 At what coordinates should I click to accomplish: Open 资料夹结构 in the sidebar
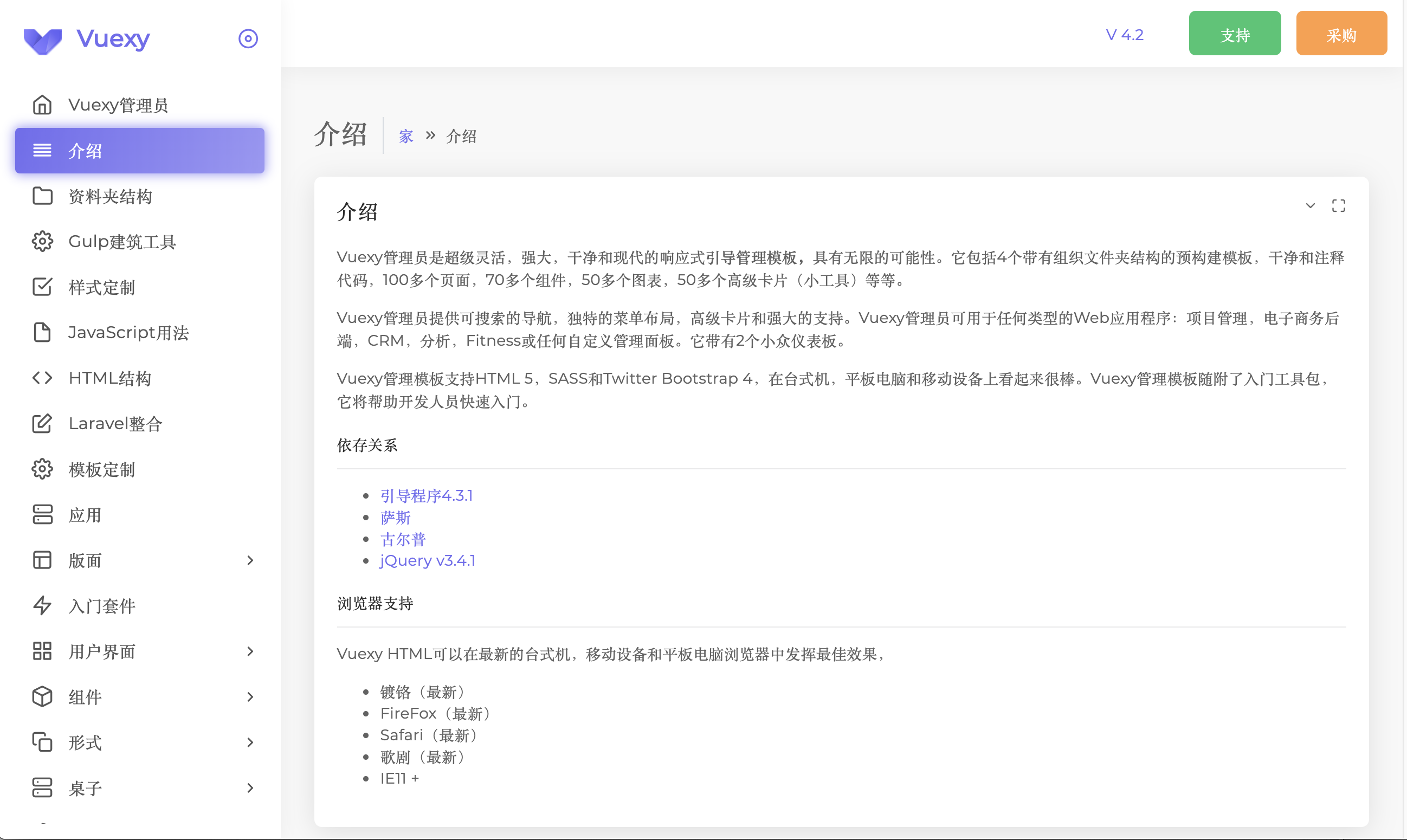(140, 196)
